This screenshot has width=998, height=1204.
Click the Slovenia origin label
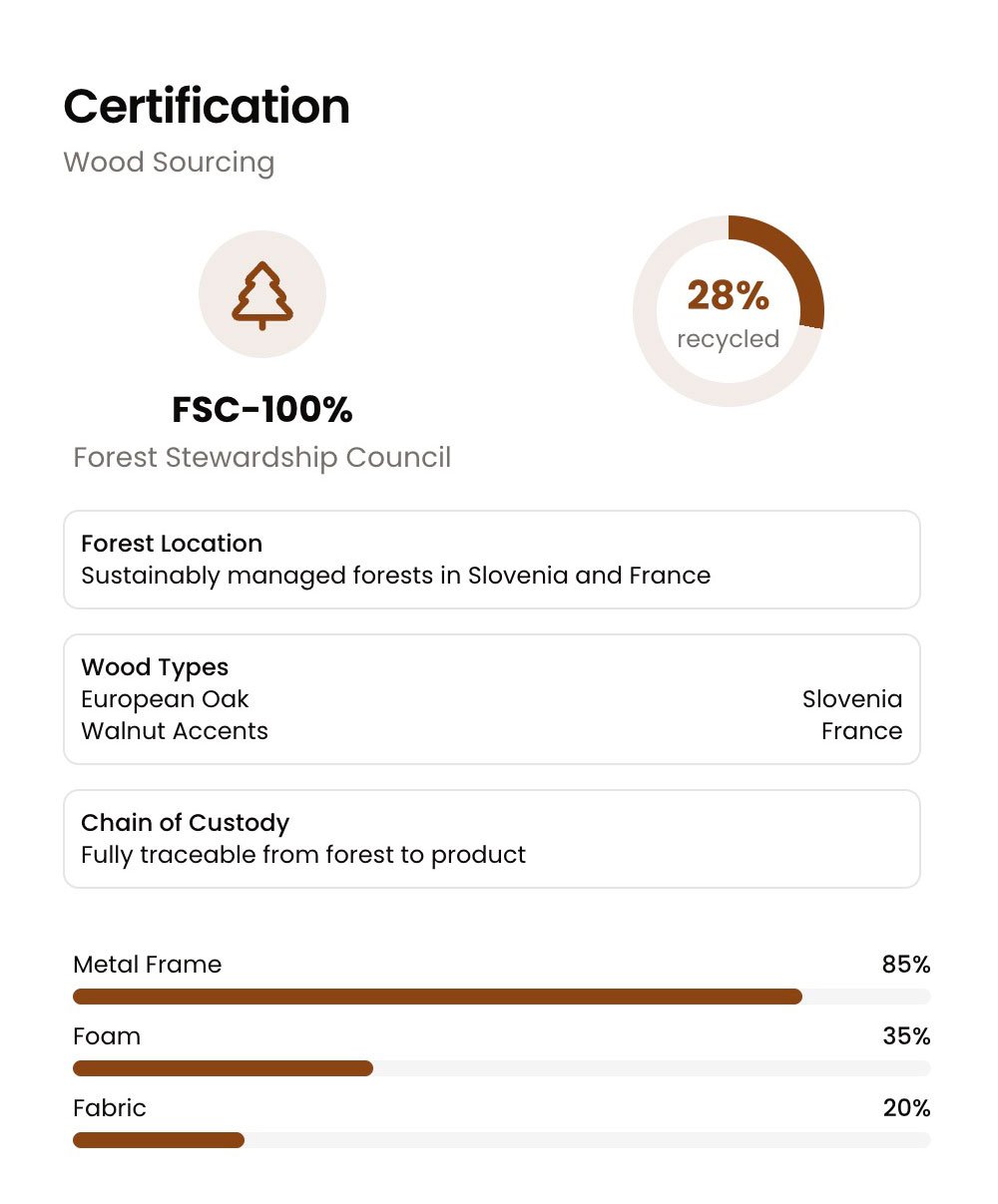(x=852, y=699)
